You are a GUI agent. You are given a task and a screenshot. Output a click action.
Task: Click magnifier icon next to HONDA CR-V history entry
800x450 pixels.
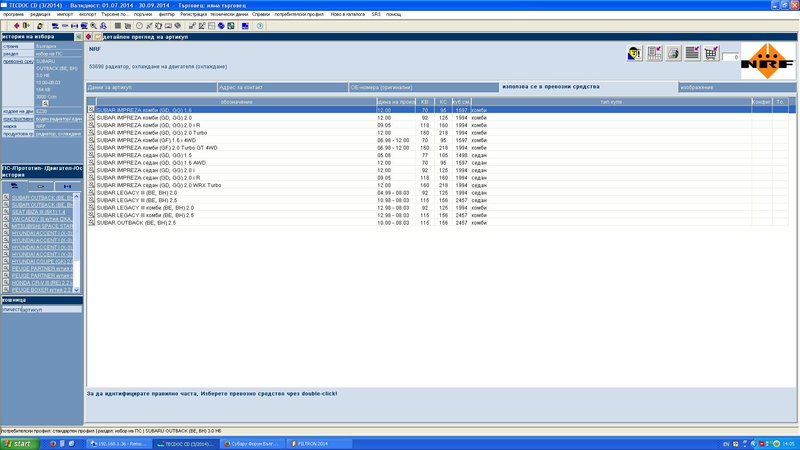(x=6, y=282)
